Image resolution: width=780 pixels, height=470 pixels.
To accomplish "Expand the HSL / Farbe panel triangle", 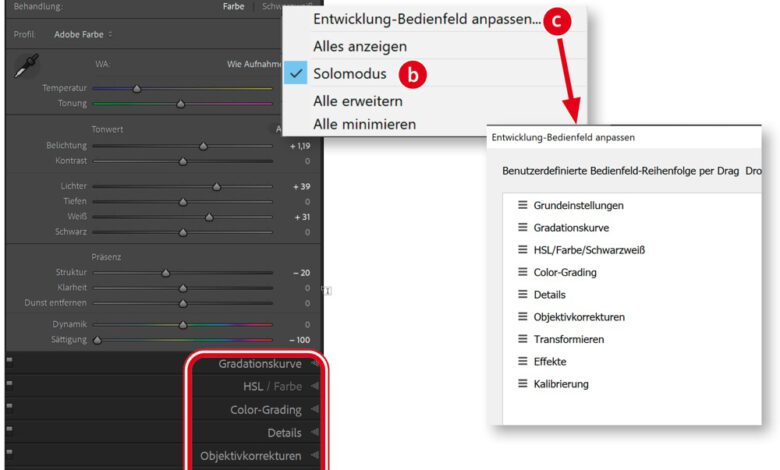I will pos(314,386).
